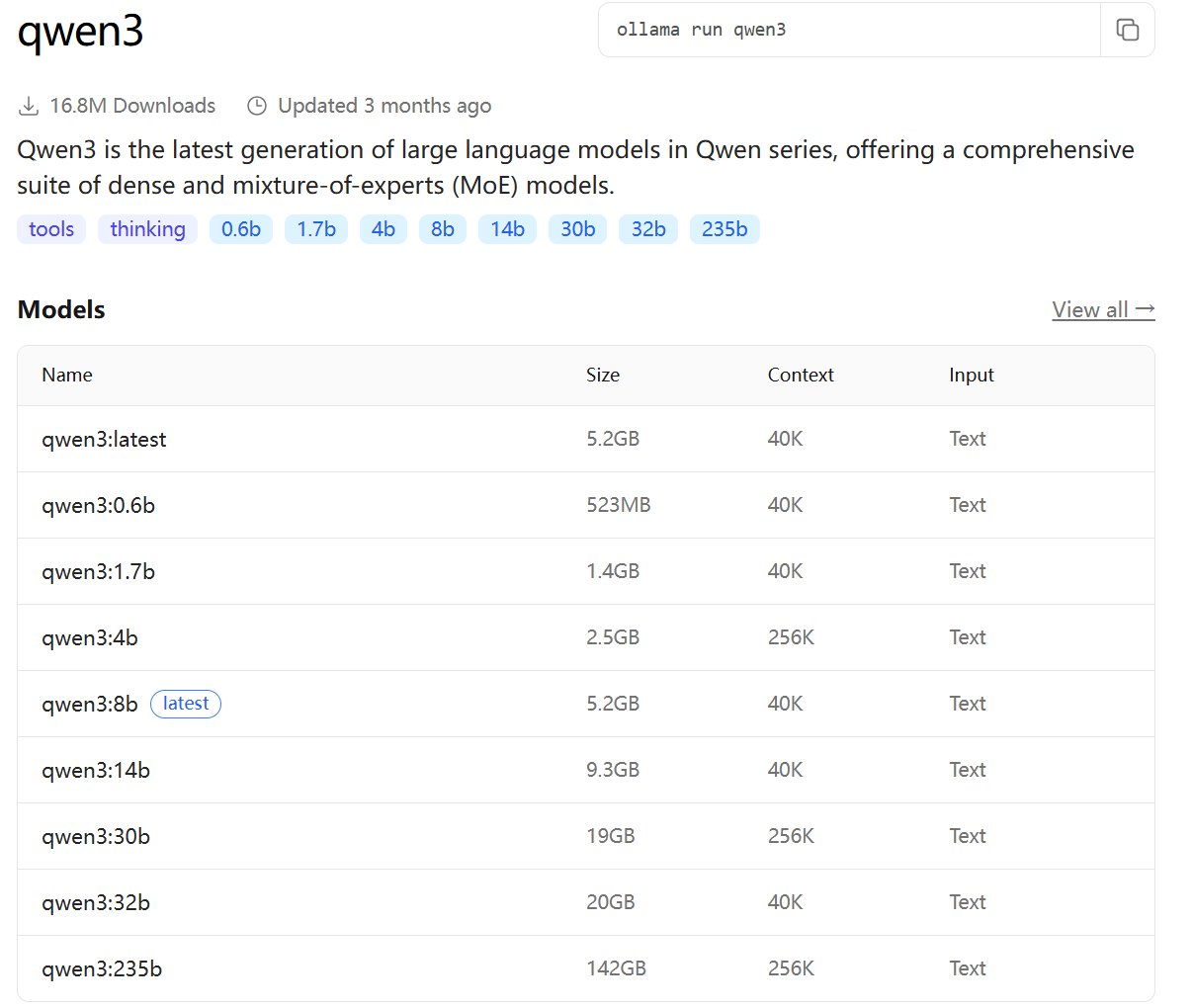Viewport: 1193px width, 1008px height.
Task: Open the qwen3:0.6b model
Action: click(98, 506)
